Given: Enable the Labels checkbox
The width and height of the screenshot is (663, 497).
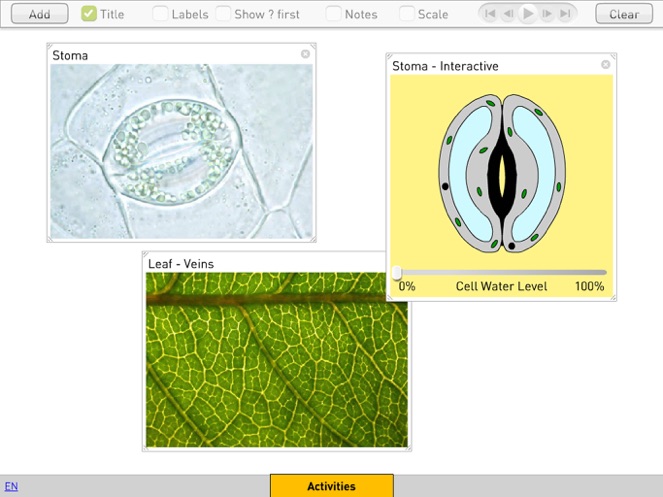Looking at the screenshot, I should pos(160,14).
